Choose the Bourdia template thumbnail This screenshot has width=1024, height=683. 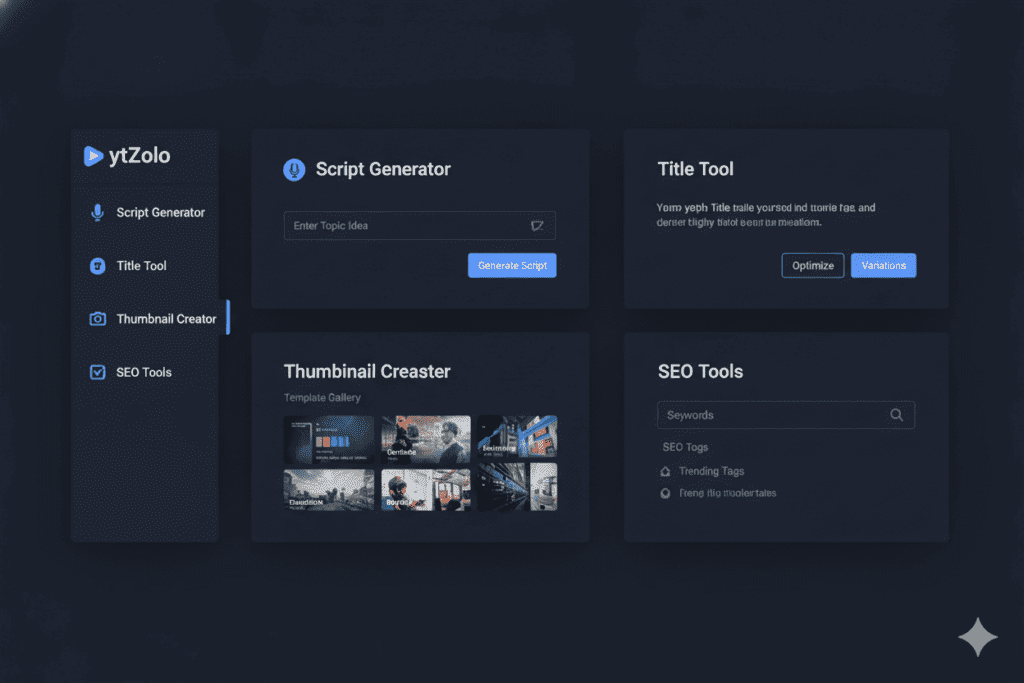pos(425,490)
